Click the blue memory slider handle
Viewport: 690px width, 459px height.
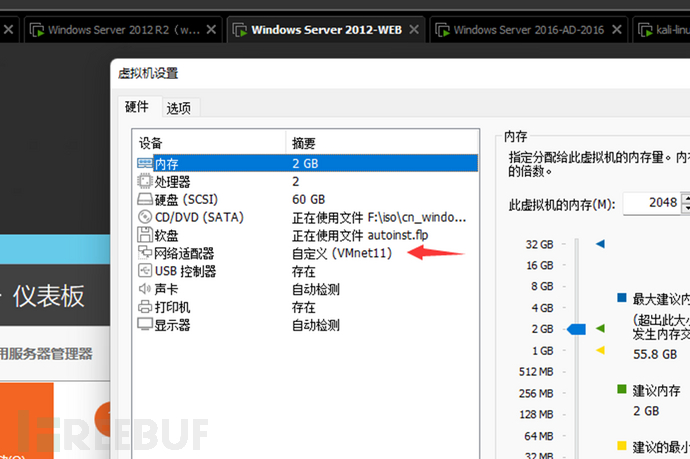(576, 329)
